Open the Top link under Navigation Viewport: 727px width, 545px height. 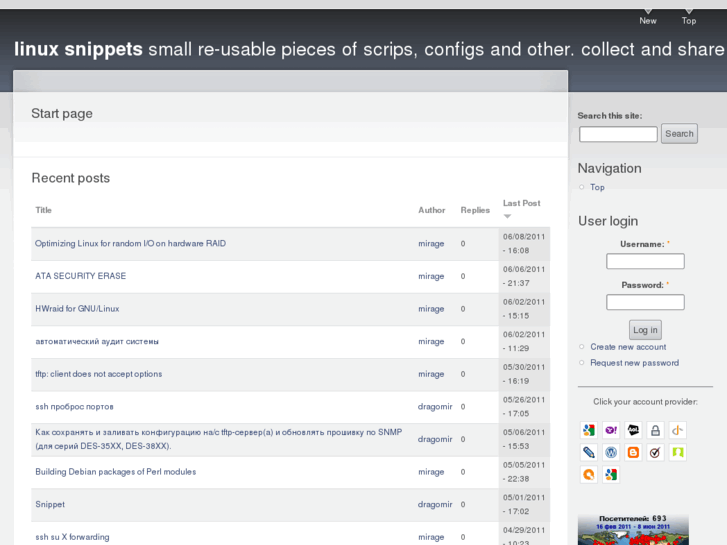(x=597, y=187)
